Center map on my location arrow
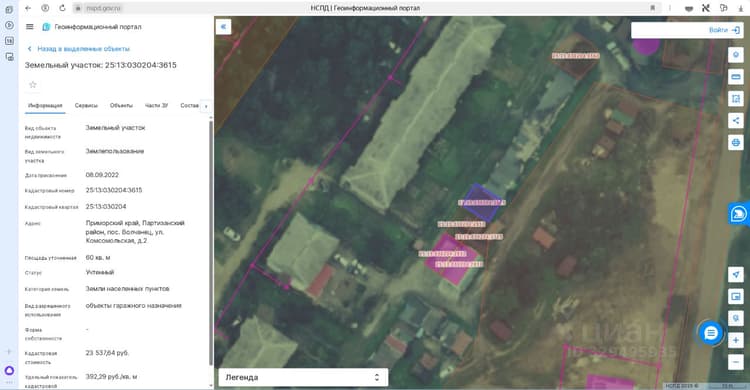This screenshot has width=750, height=390. (736, 274)
